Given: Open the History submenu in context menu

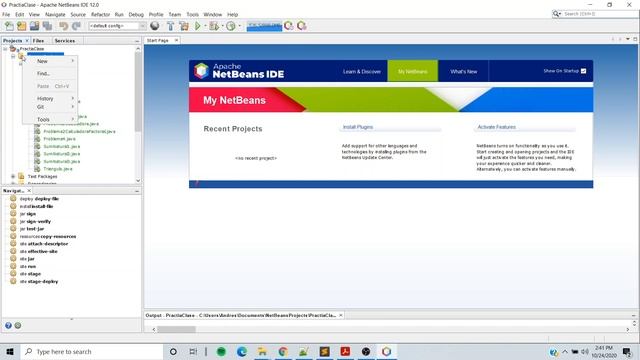Looking at the screenshot, I should 50,99.
